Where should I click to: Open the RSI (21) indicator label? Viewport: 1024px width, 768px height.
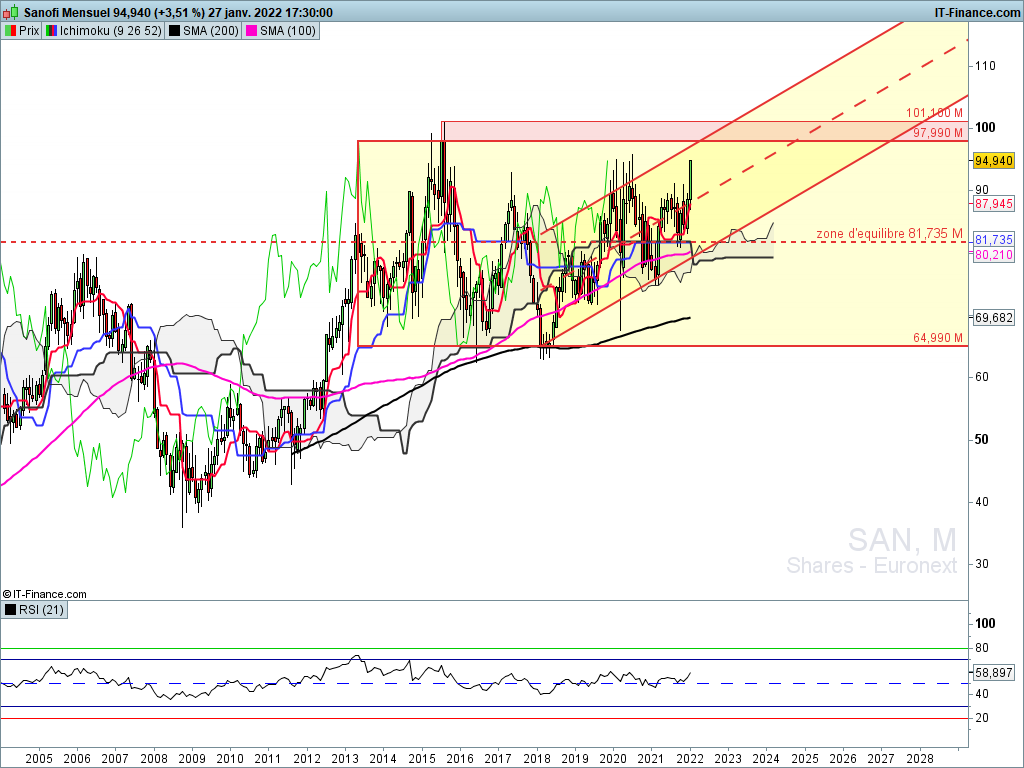coord(41,610)
